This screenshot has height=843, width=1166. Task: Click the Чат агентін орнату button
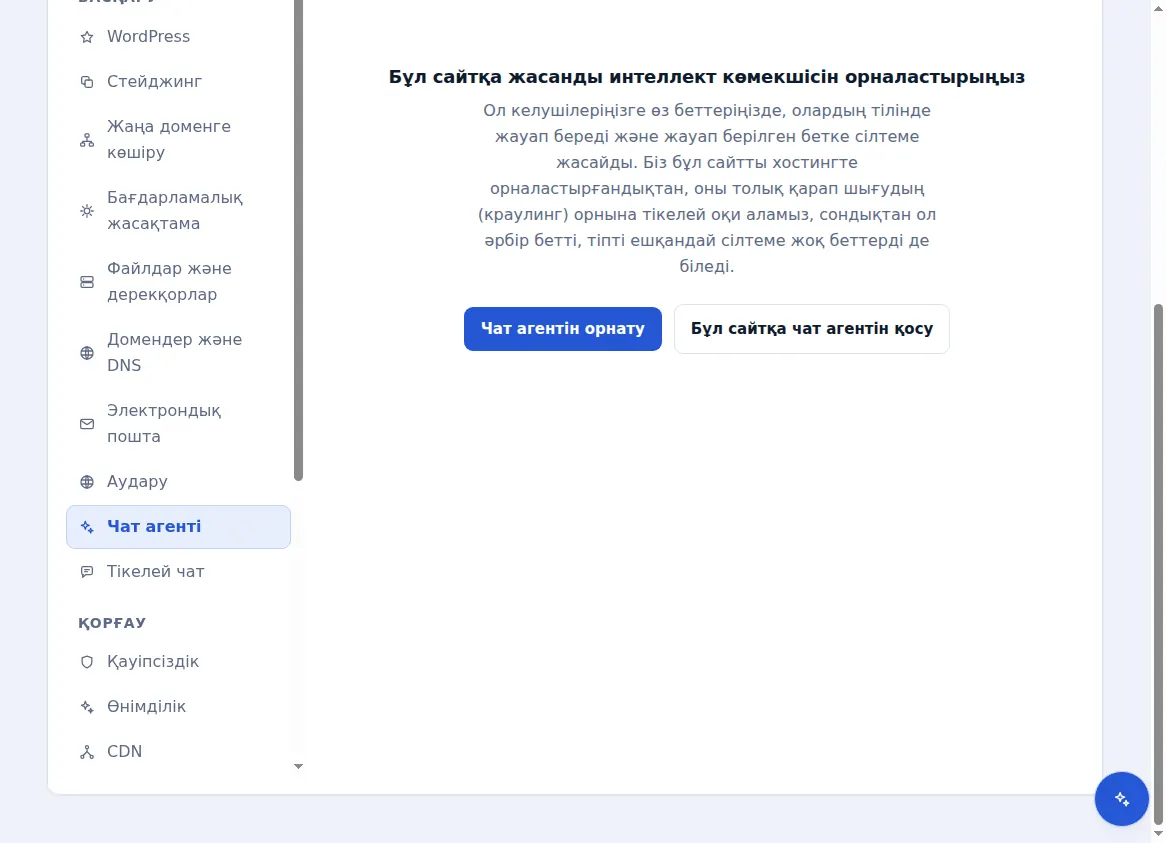point(563,329)
